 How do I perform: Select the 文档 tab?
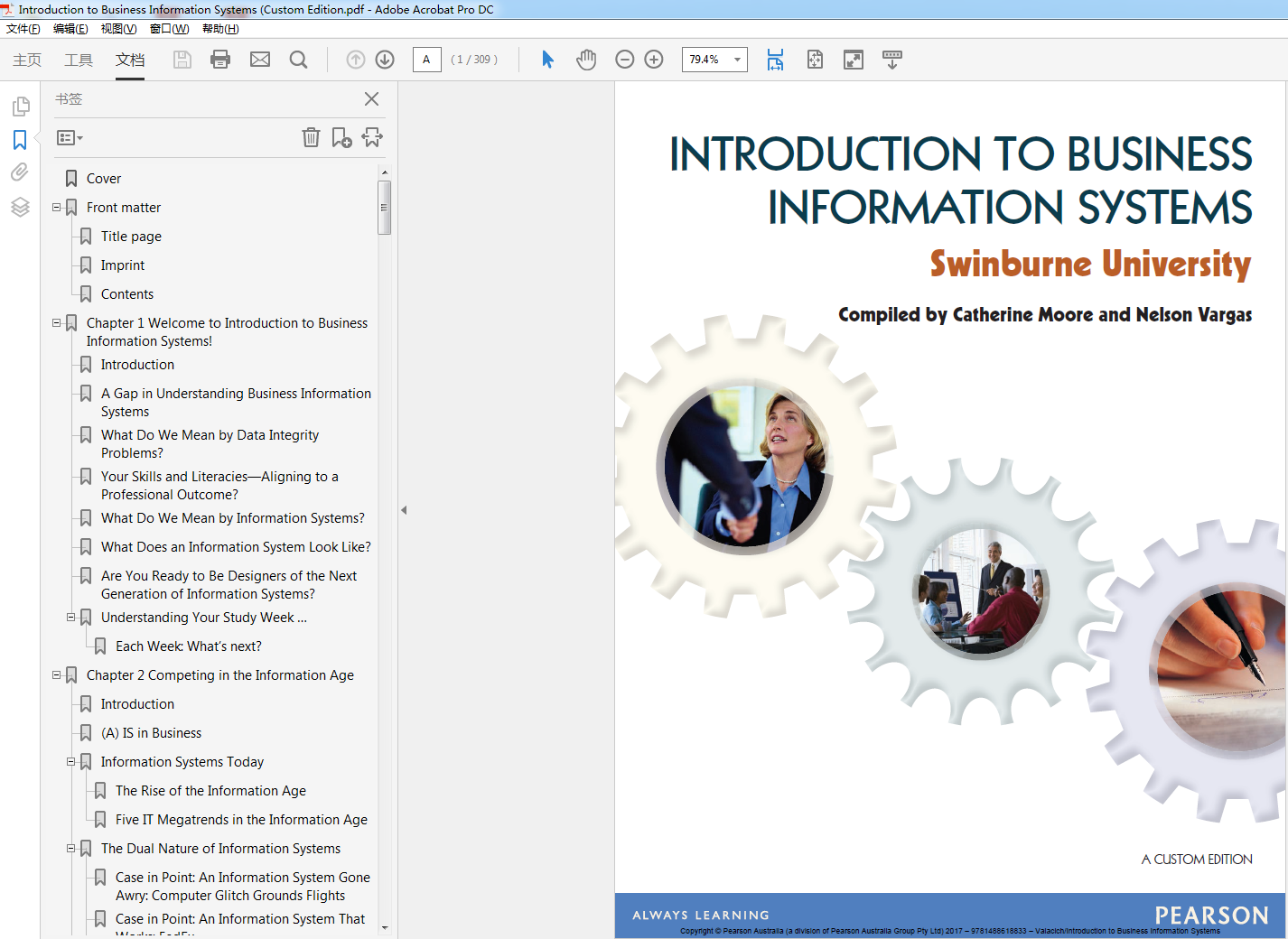[130, 60]
